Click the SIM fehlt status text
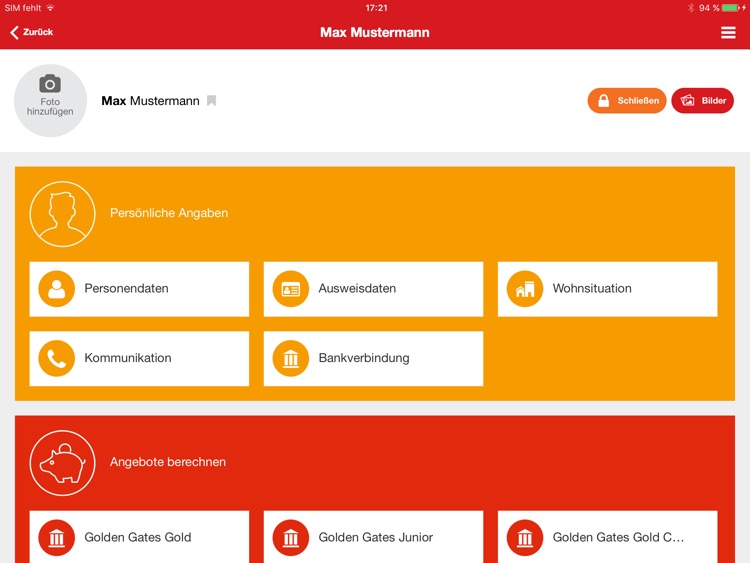 point(23,8)
